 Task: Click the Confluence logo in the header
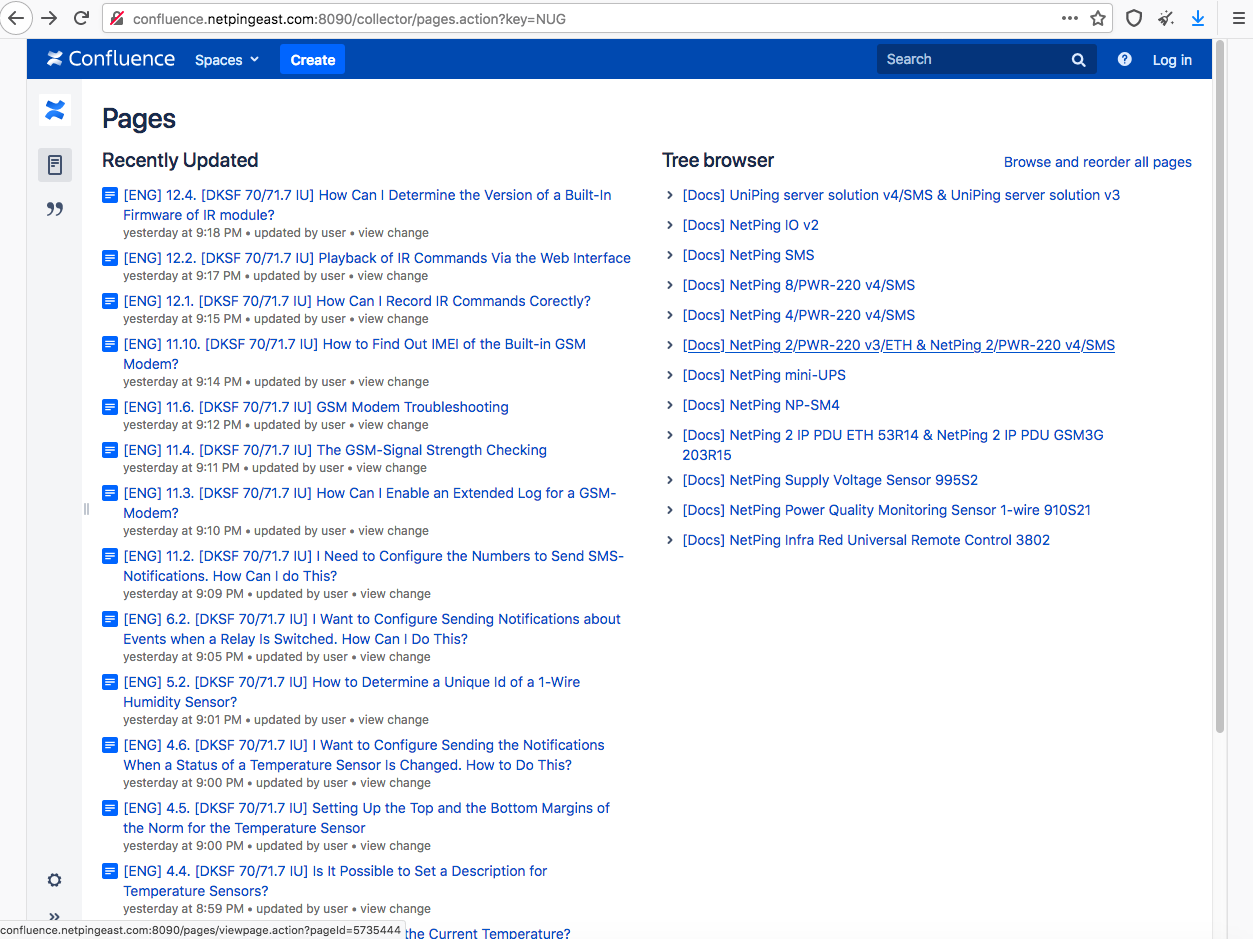pos(111,59)
